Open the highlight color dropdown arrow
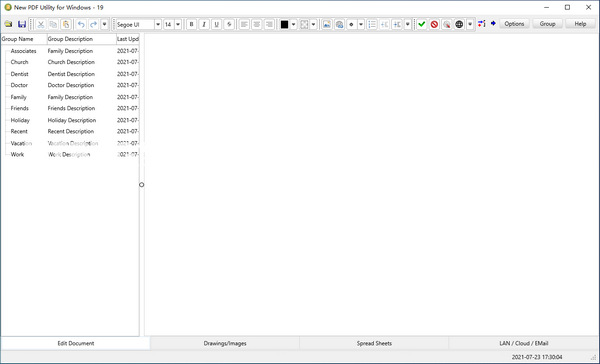 (x=313, y=24)
